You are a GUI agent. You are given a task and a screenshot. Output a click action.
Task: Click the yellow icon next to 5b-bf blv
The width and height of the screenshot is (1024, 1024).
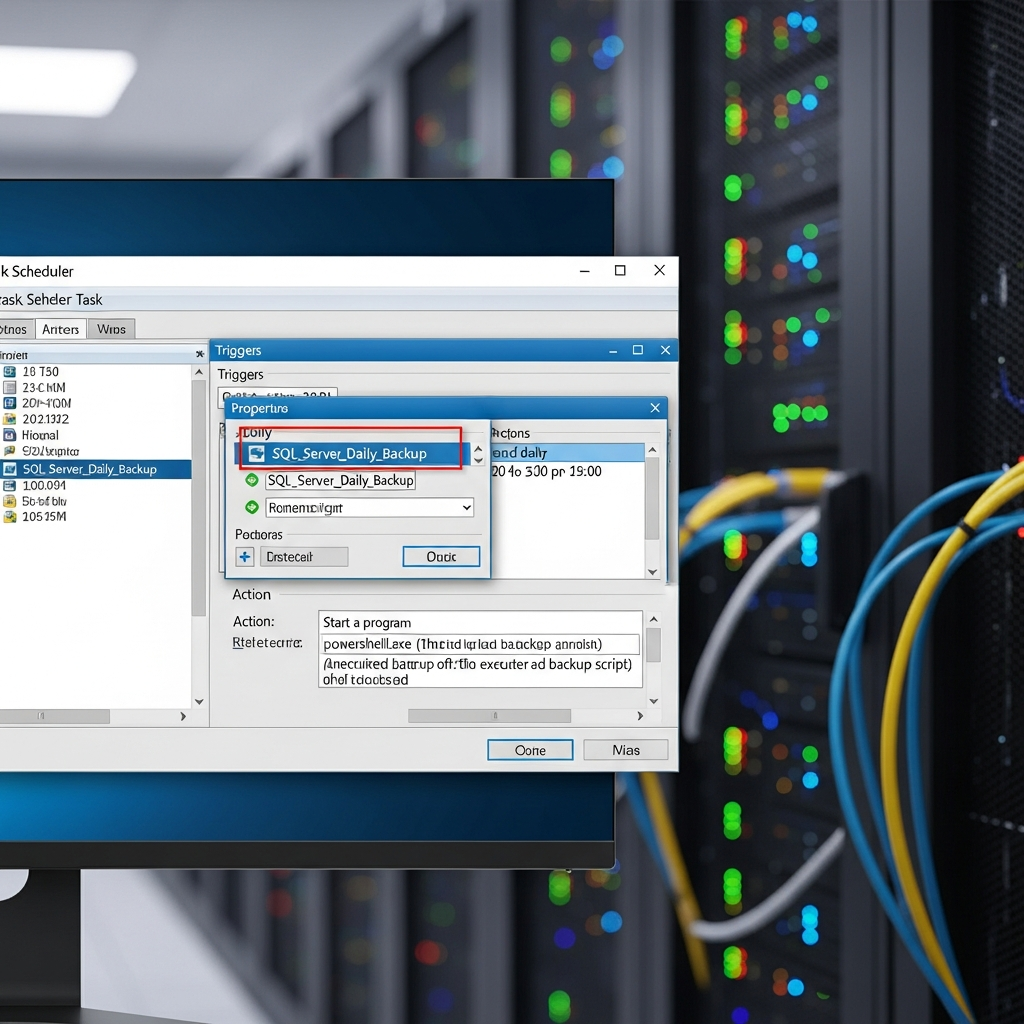9,500
